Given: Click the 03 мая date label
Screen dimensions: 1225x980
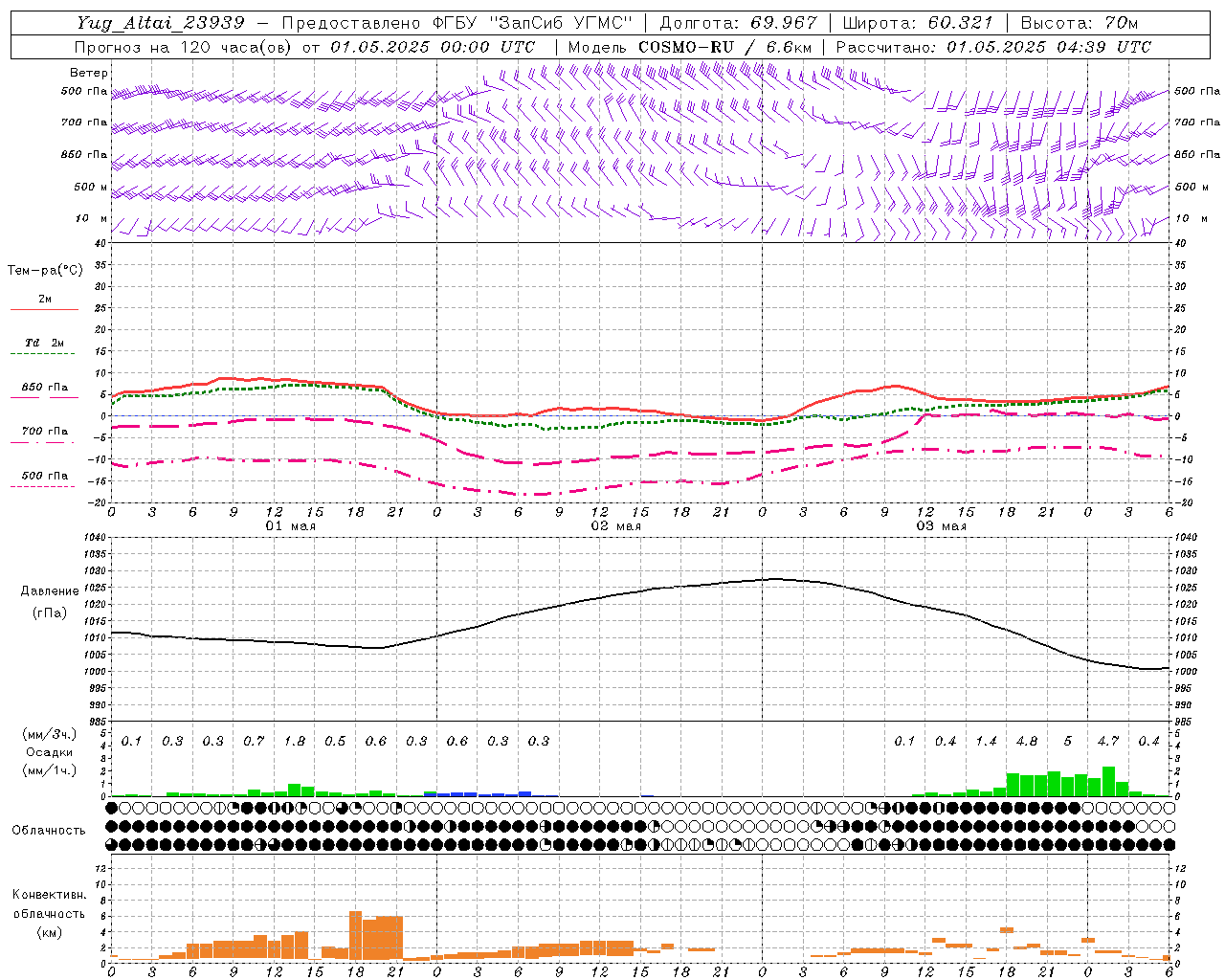Looking at the screenshot, I should 941,526.
